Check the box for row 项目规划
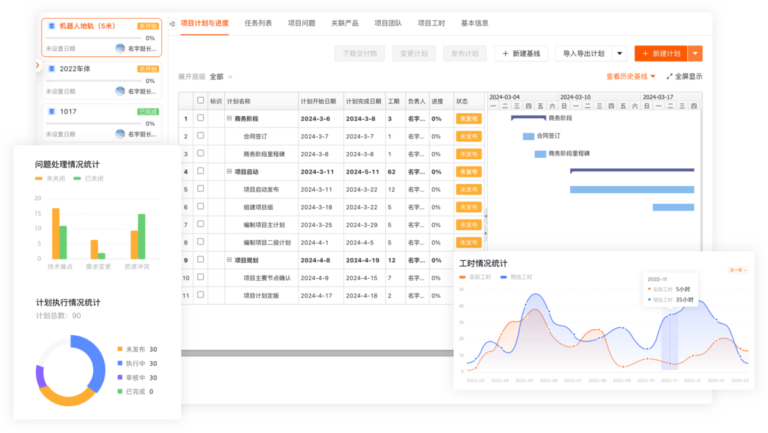 (200, 259)
